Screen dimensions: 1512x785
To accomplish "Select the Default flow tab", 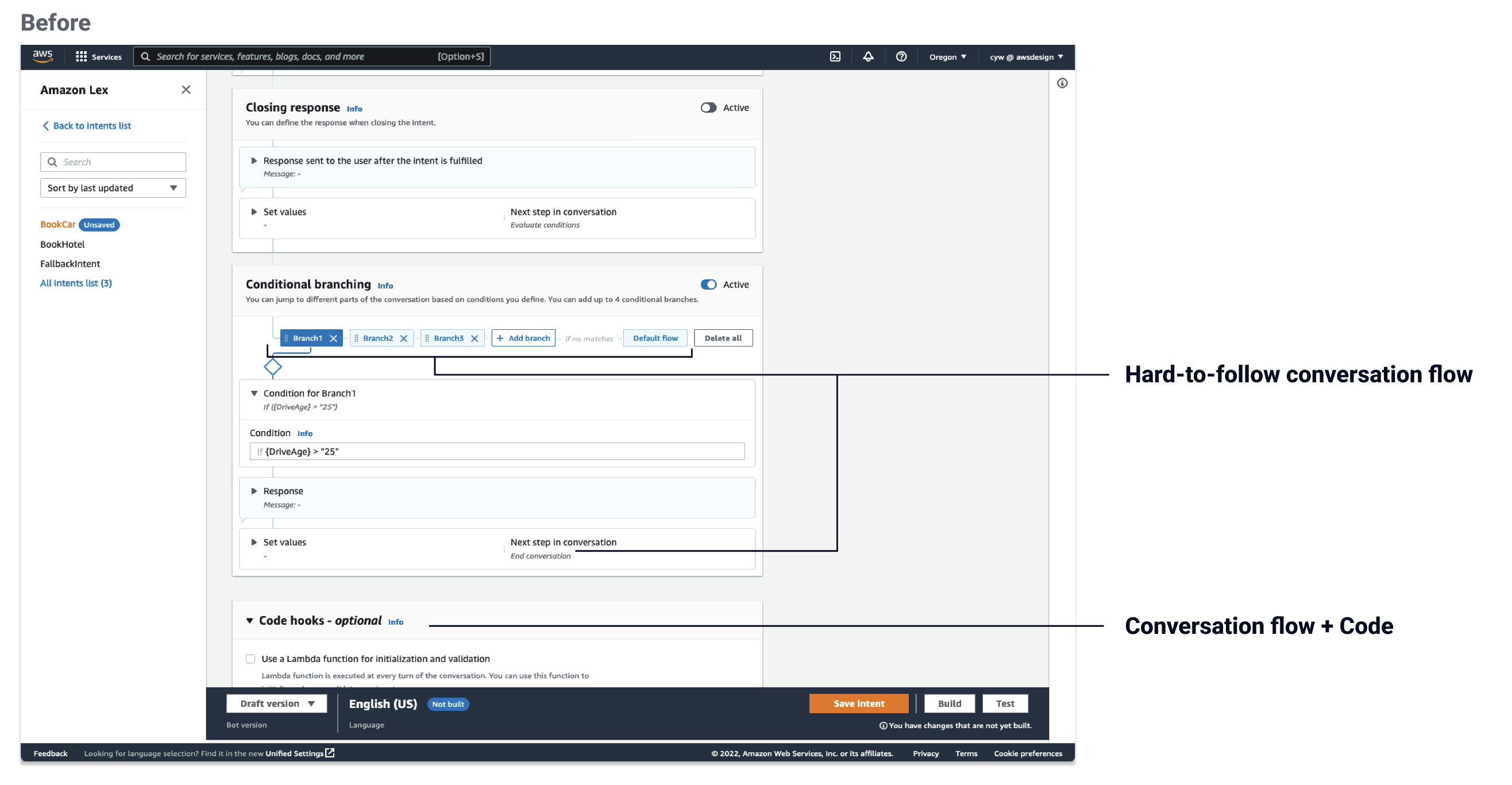I will click(x=655, y=339).
